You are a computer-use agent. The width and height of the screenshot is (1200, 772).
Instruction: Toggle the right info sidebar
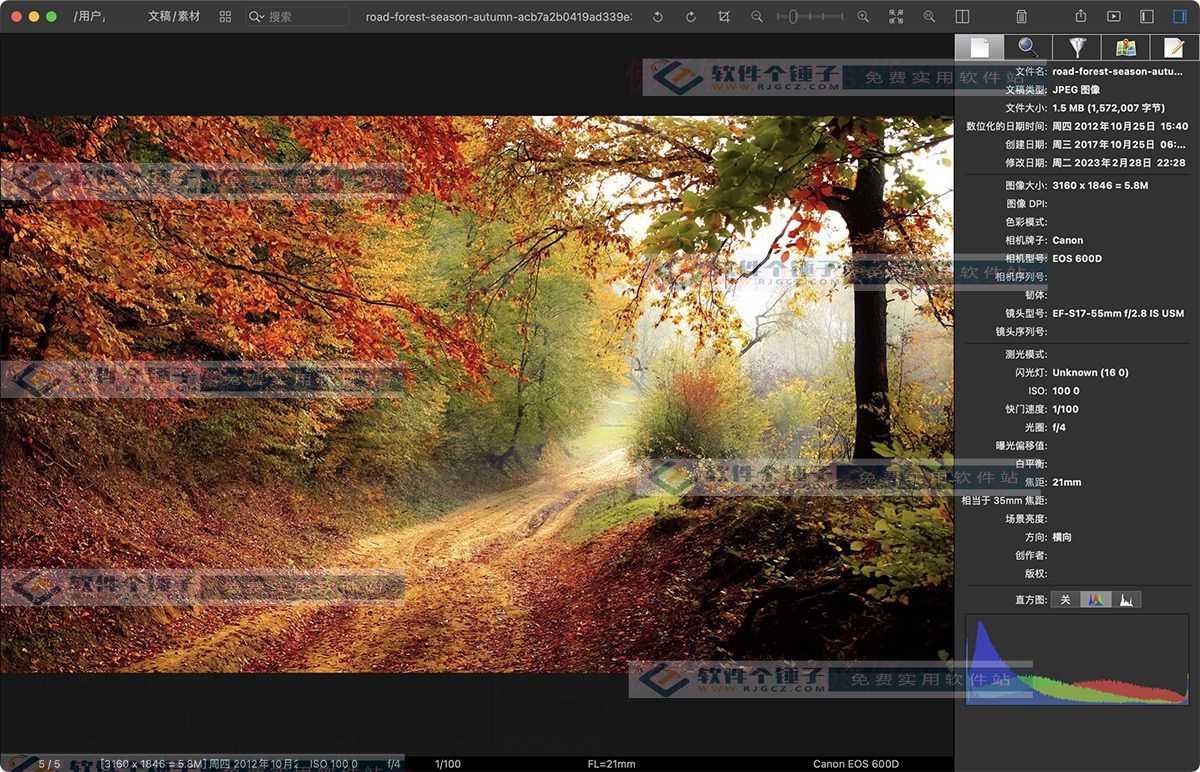[1179, 17]
